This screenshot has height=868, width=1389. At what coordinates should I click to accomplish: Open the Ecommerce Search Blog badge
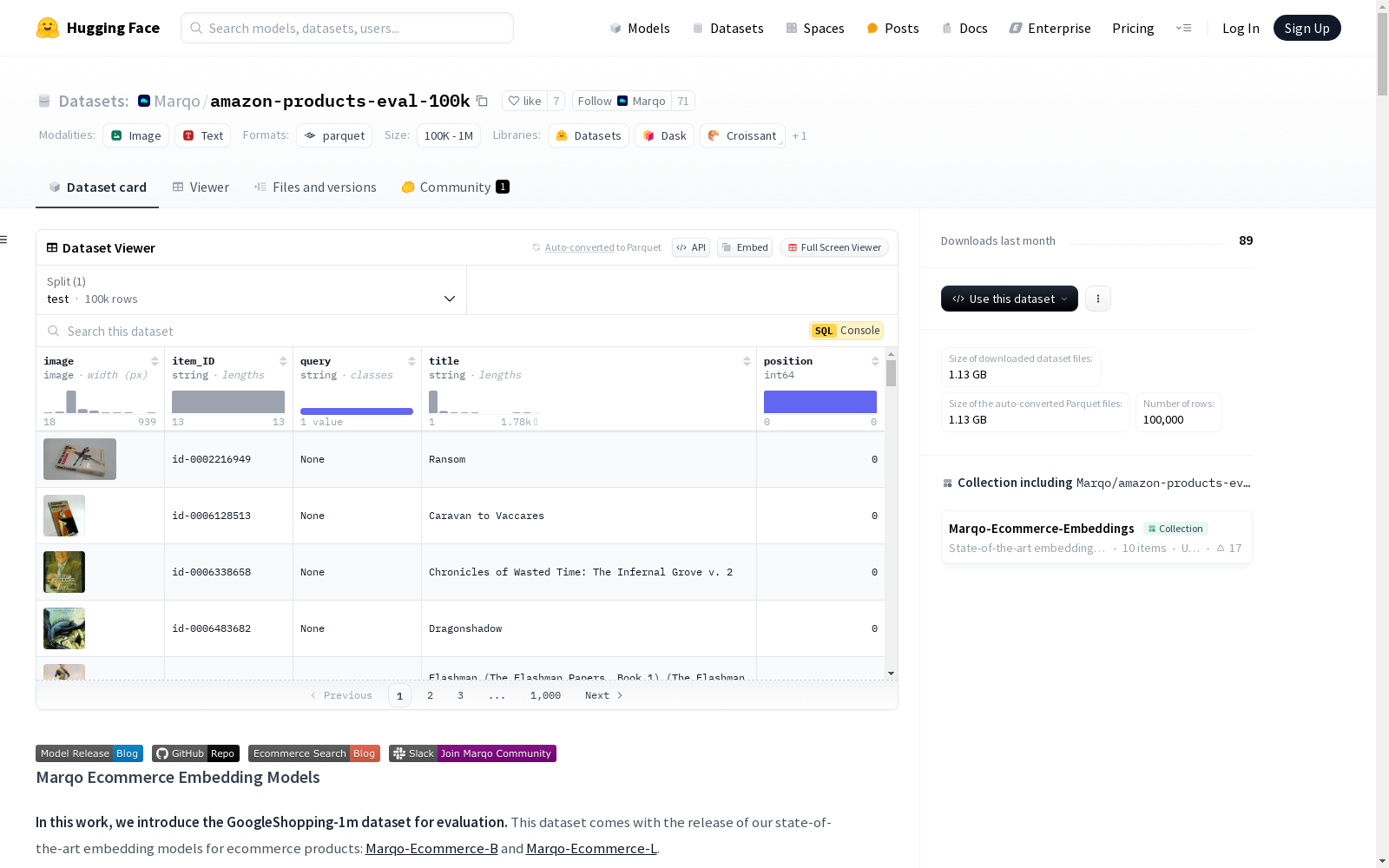314,753
